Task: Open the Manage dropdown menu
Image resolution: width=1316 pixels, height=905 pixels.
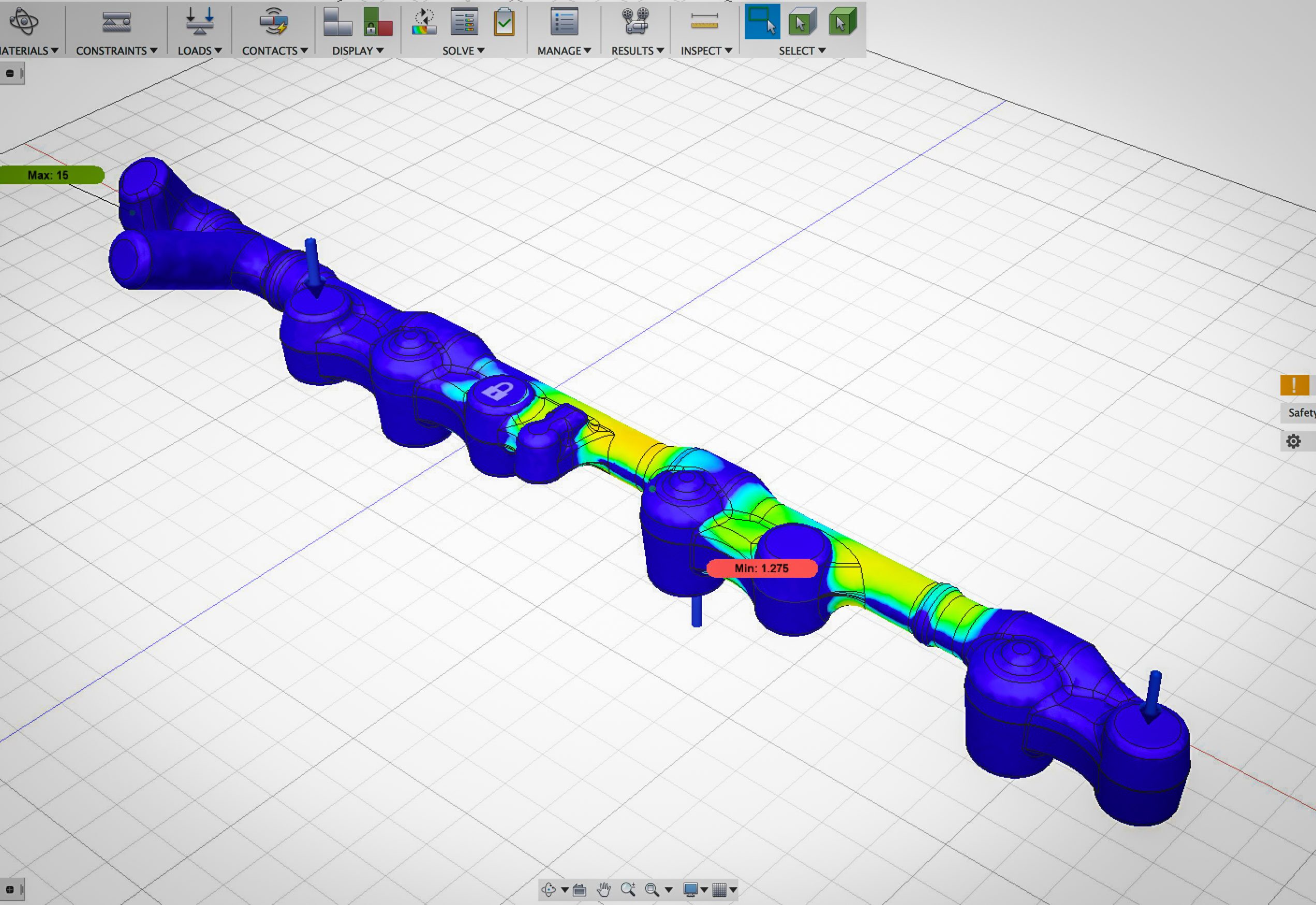Action: [x=564, y=50]
